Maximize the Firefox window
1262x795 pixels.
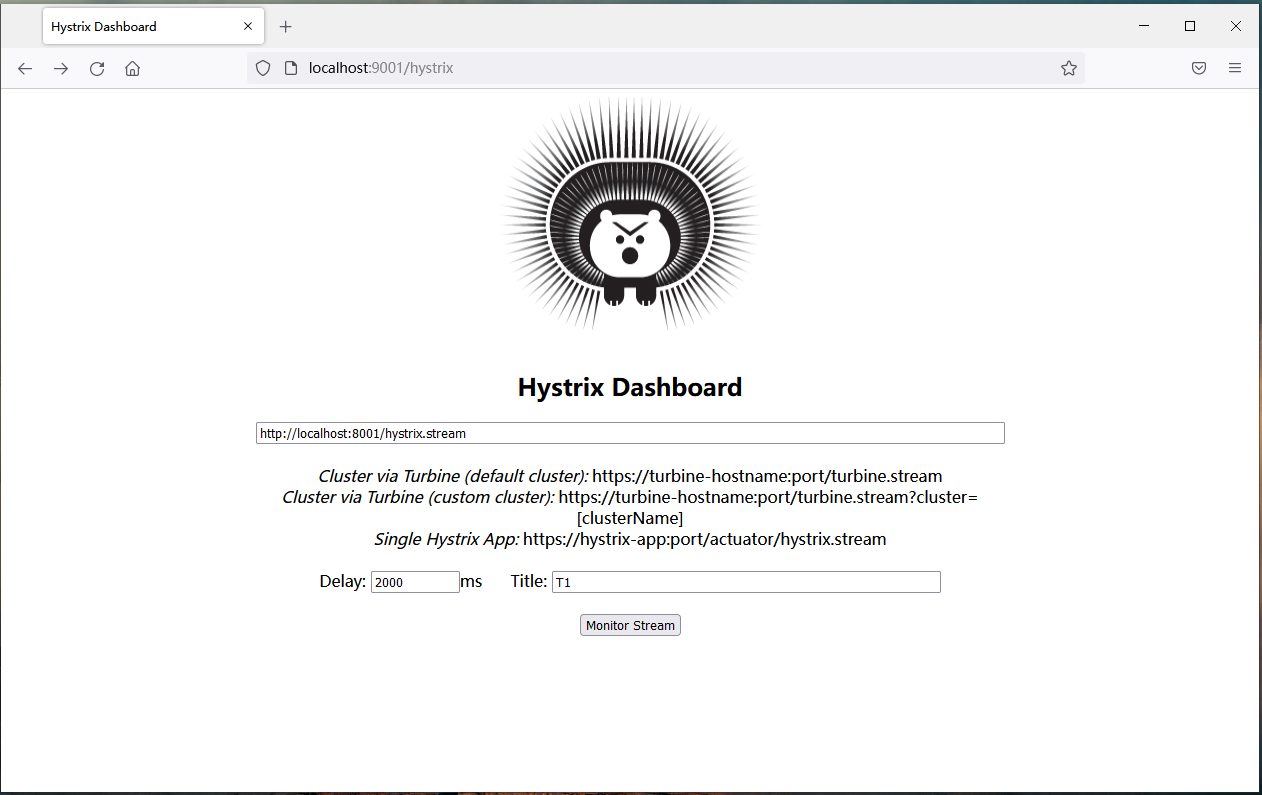(x=1190, y=27)
